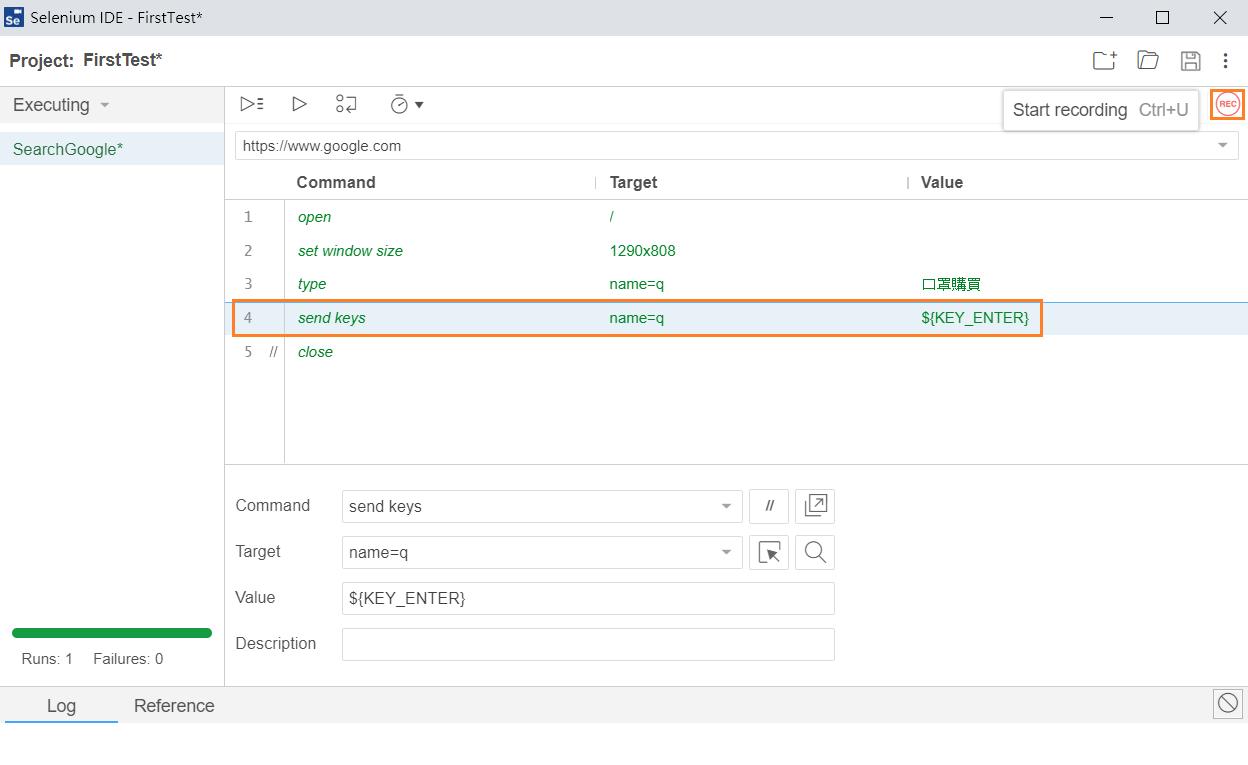
Task: Click the Failures: 0 counter
Action: (128, 659)
